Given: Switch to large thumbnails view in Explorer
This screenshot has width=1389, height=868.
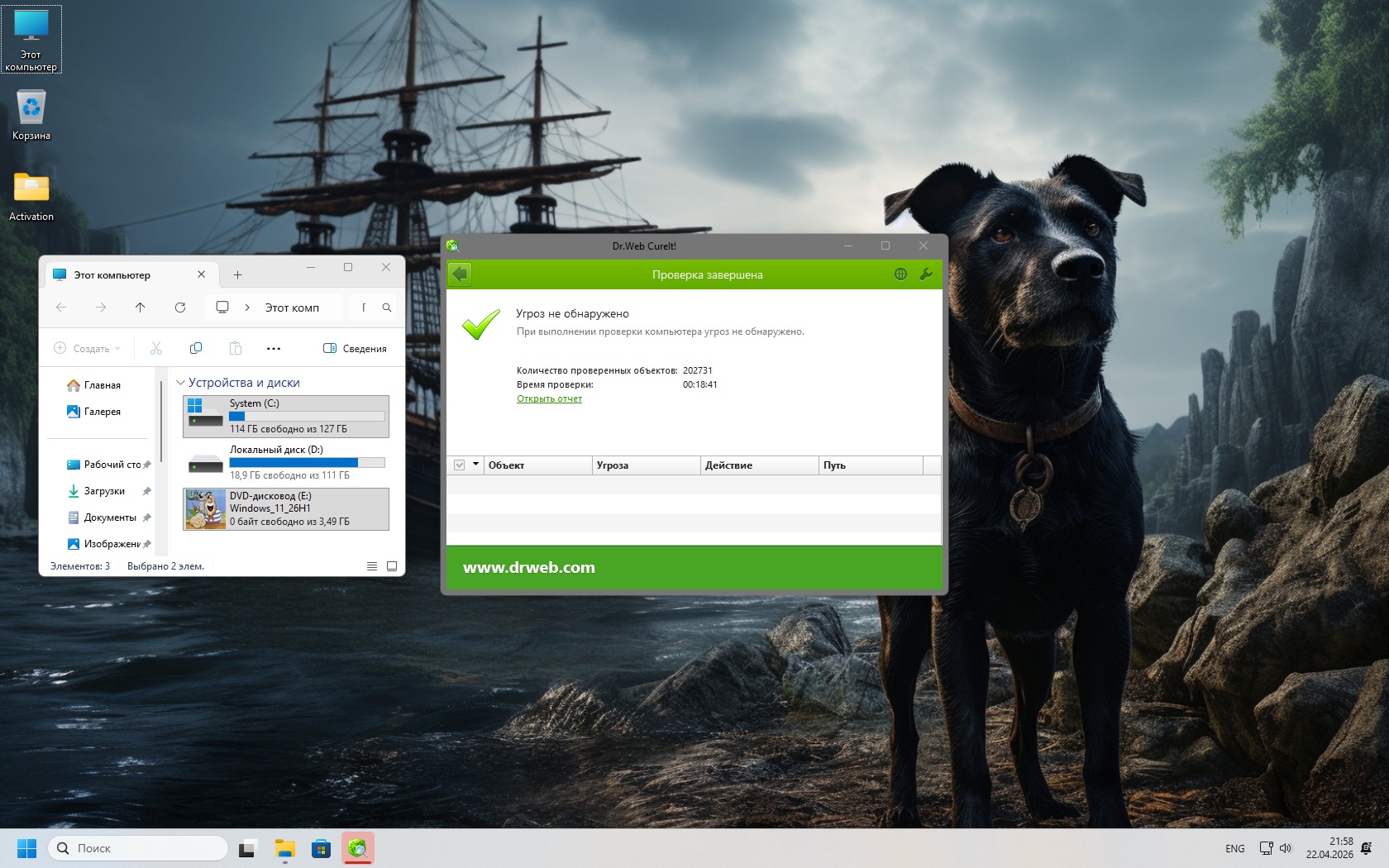Looking at the screenshot, I should tap(392, 566).
